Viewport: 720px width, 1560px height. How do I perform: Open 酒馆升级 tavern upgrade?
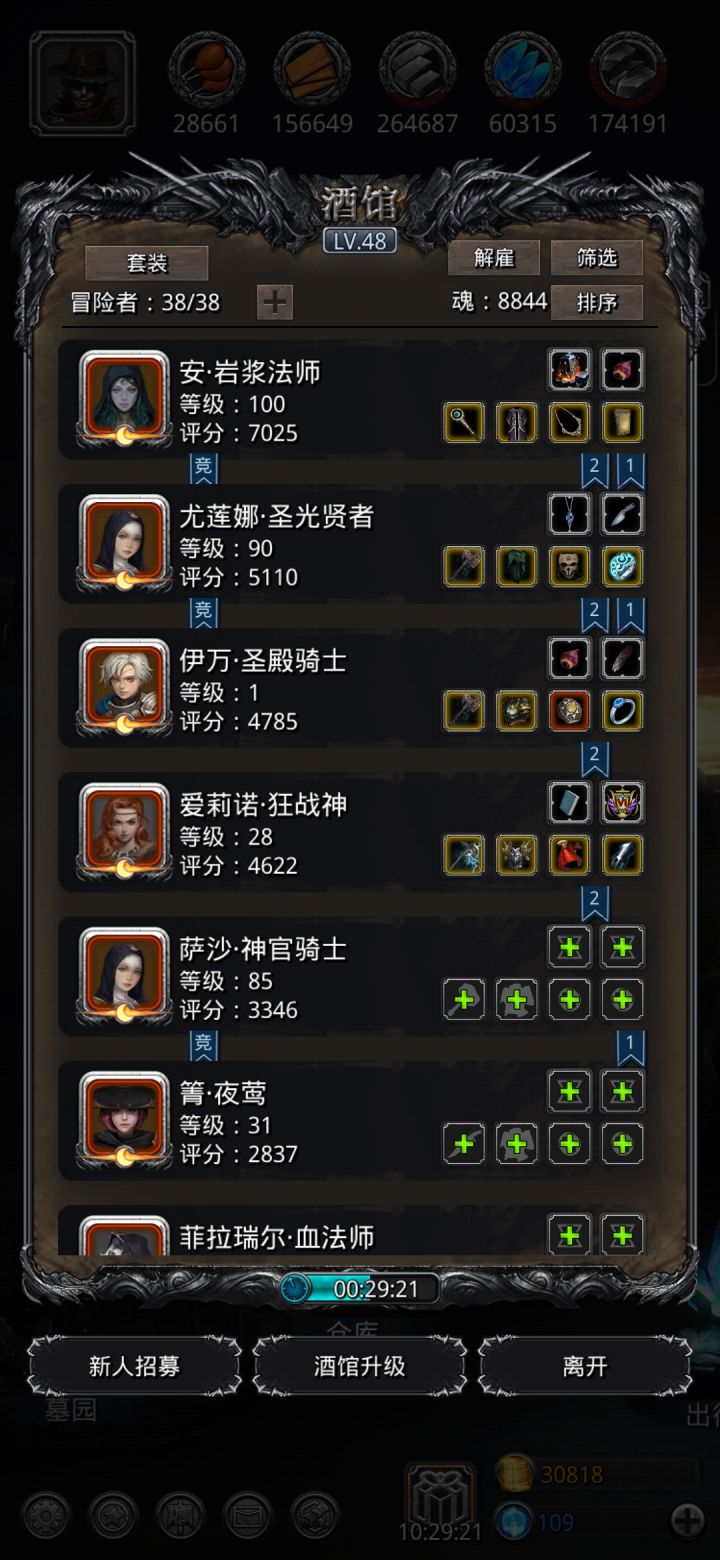360,1366
